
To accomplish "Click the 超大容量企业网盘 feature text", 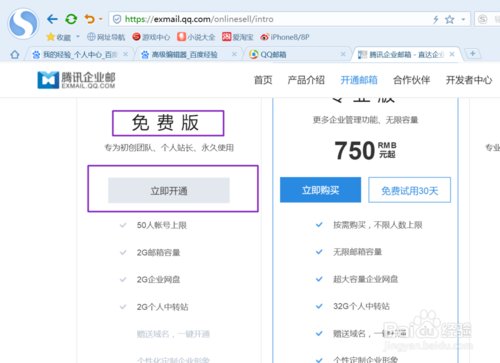I will (x=366, y=279).
